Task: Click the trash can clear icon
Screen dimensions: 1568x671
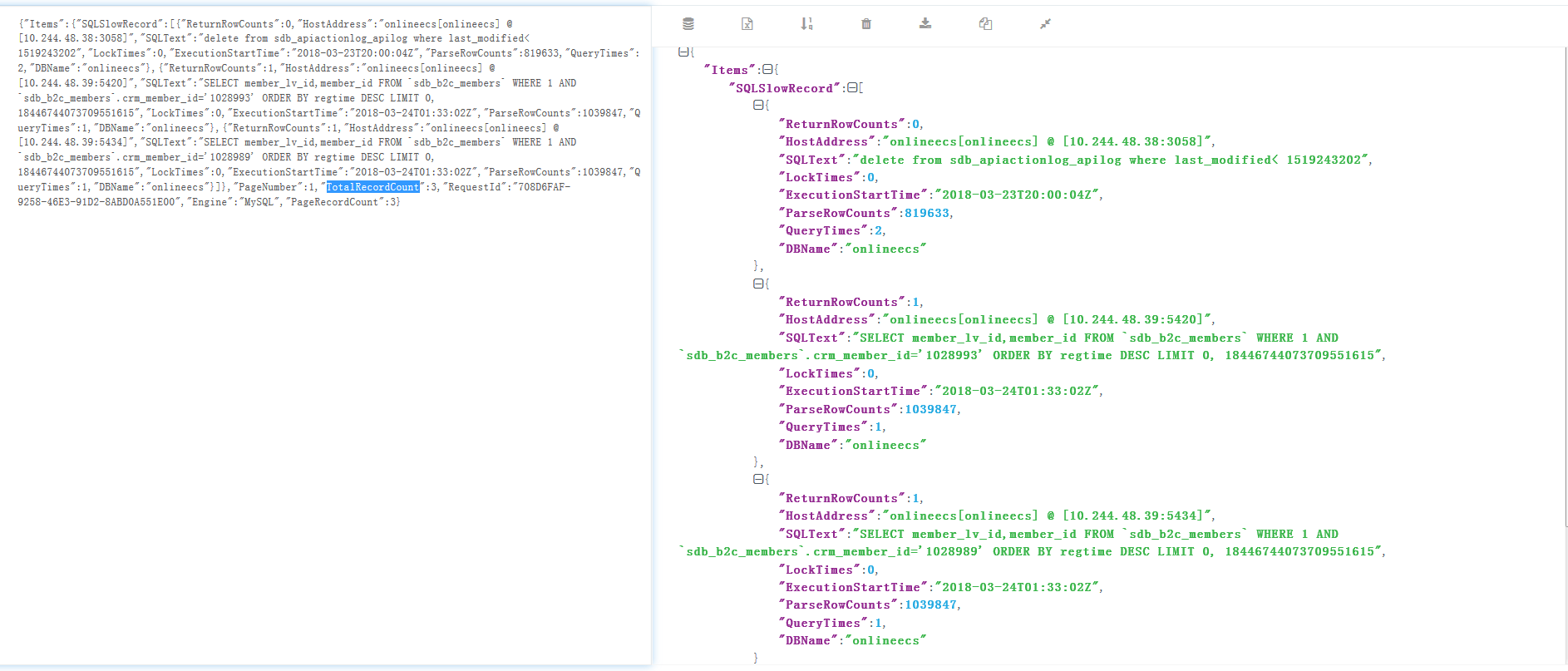Action: tap(866, 24)
